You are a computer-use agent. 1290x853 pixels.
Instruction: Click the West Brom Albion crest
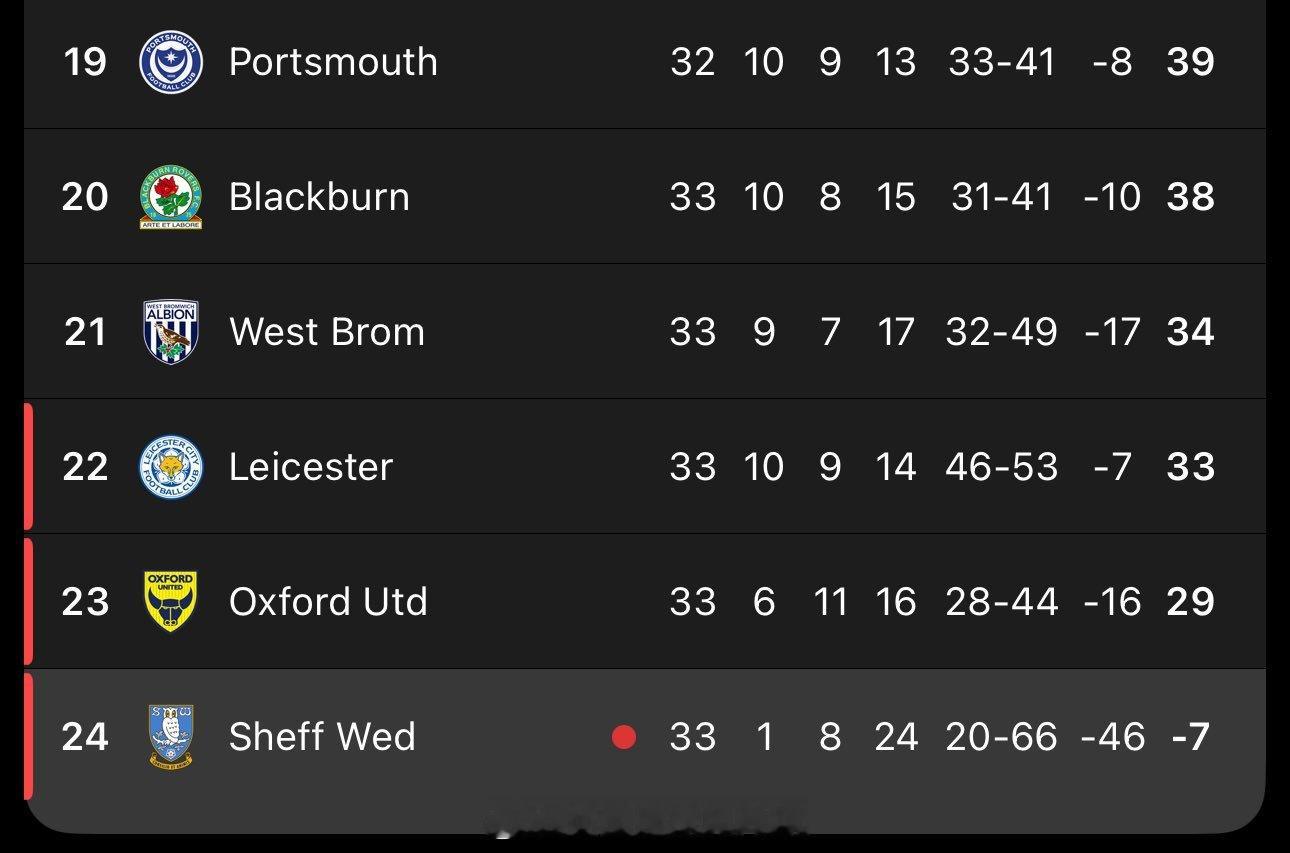tap(171, 332)
